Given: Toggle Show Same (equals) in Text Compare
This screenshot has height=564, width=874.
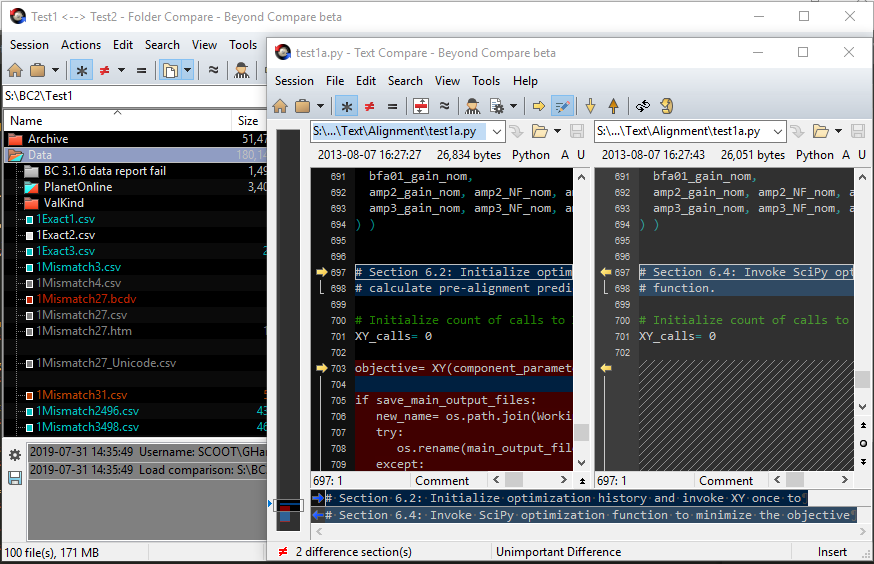Looking at the screenshot, I should click(392, 106).
